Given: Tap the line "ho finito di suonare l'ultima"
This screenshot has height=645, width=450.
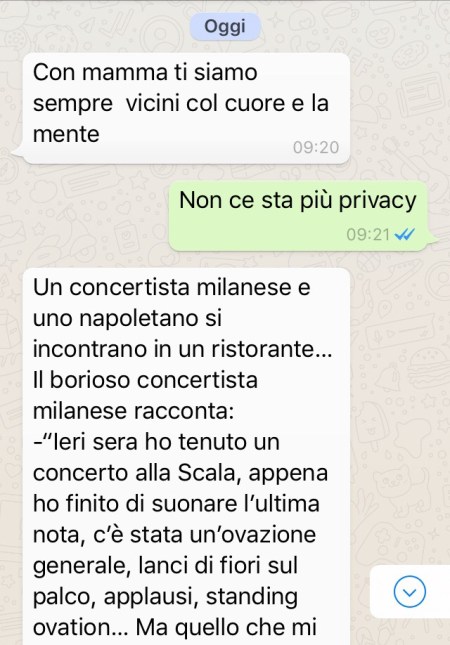Looking at the screenshot, I should point(176,503).
